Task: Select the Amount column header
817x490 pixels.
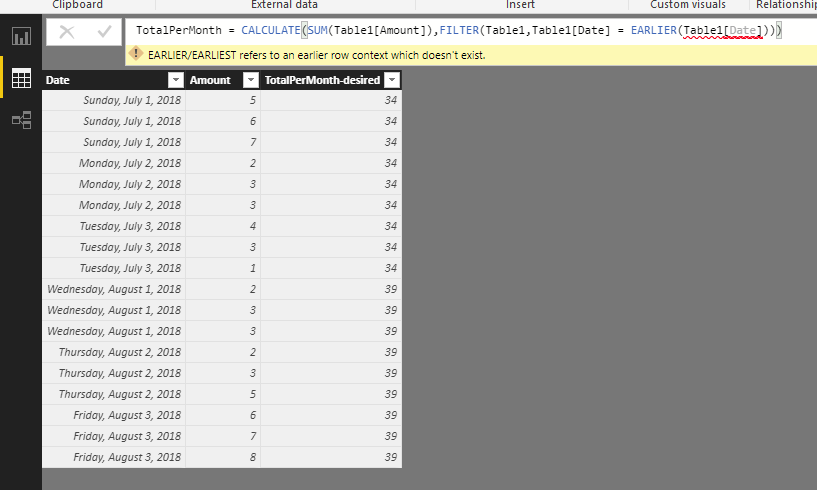Action: [223, 80]
